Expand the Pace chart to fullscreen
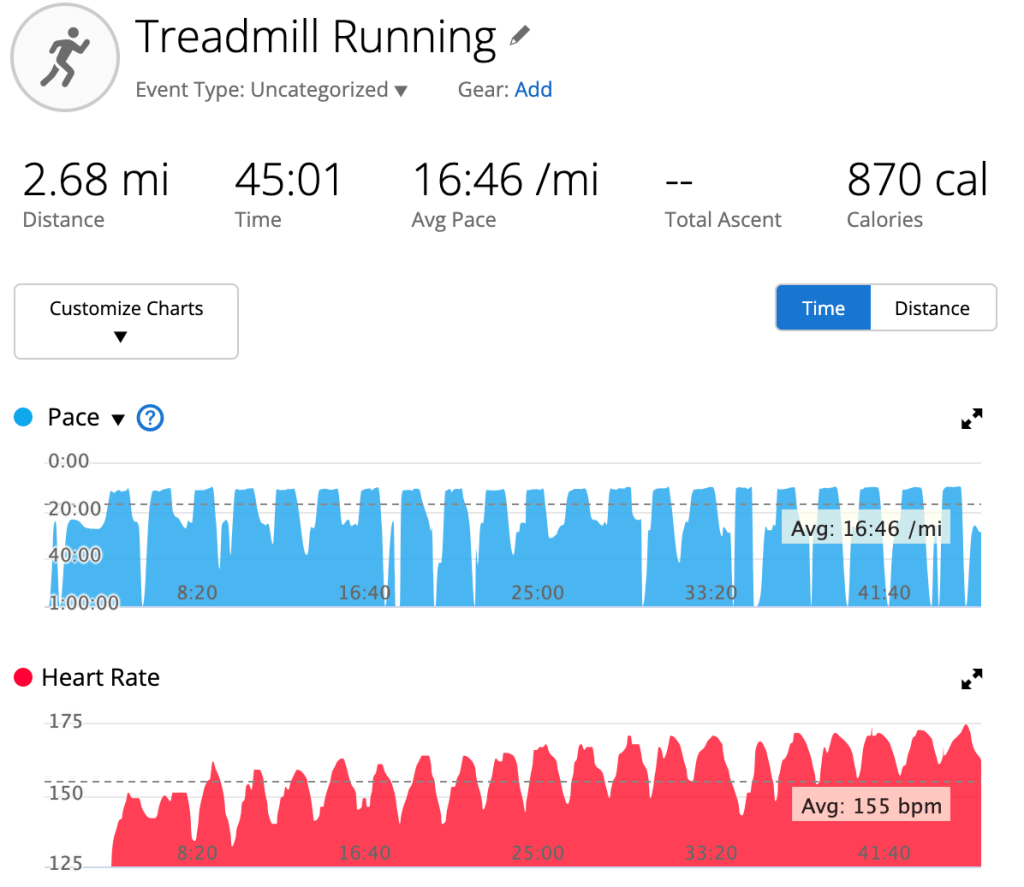Image resolution: width=1024 pixels, height=887 pixels. point(971,419)
